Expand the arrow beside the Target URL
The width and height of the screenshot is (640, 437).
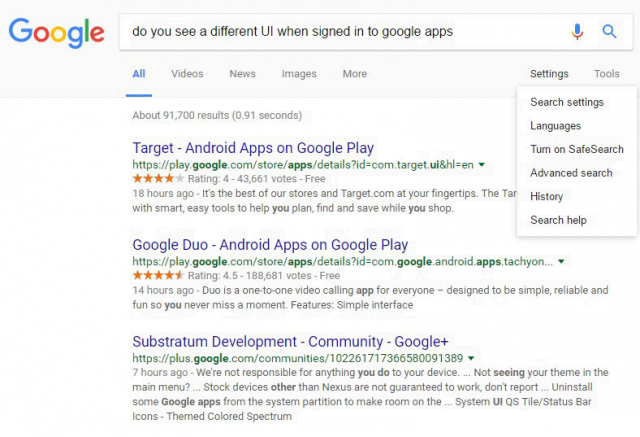(481, 164)
